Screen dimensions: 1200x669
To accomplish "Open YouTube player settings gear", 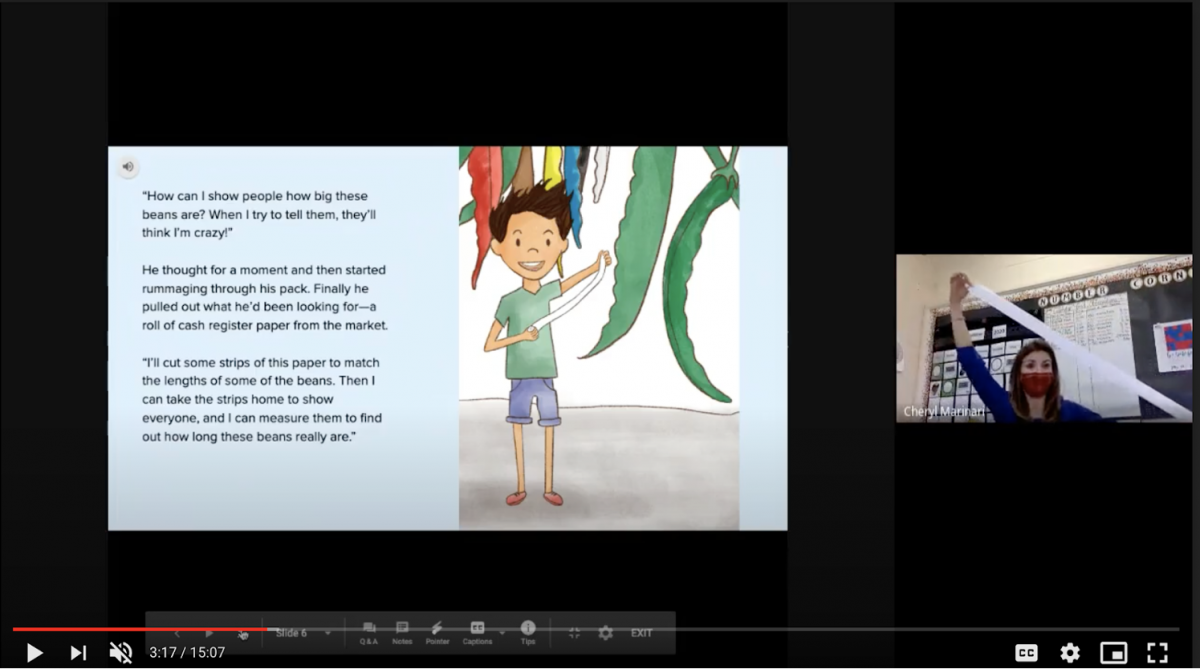I will 1070,653.
